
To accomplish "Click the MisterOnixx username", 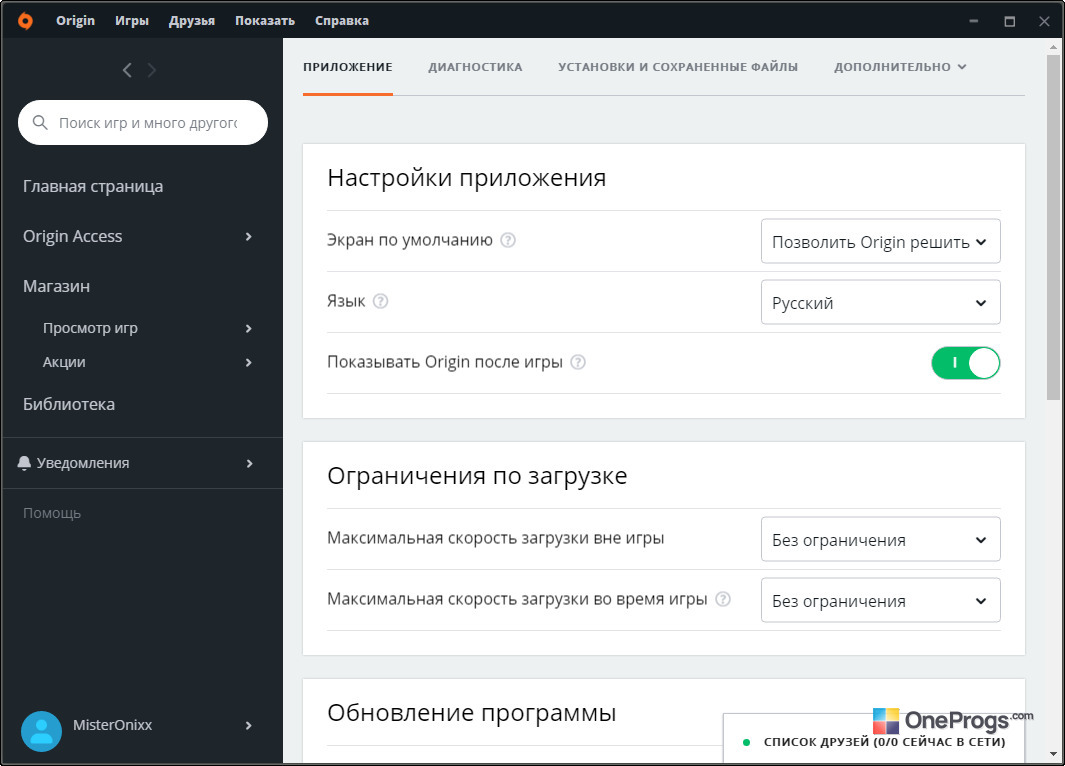I will (113, 725).
